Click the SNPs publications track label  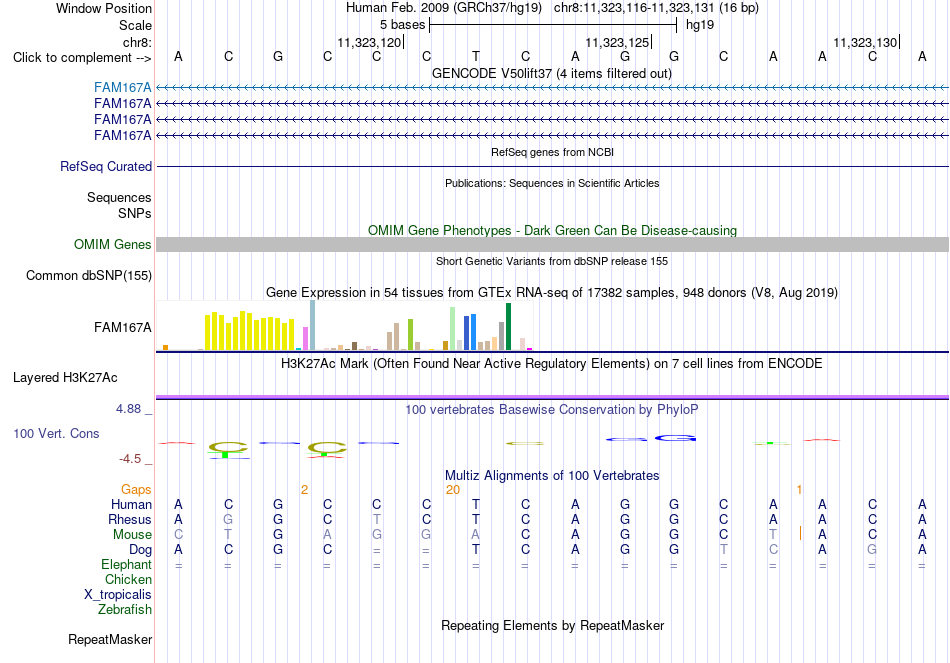(135, 213)
